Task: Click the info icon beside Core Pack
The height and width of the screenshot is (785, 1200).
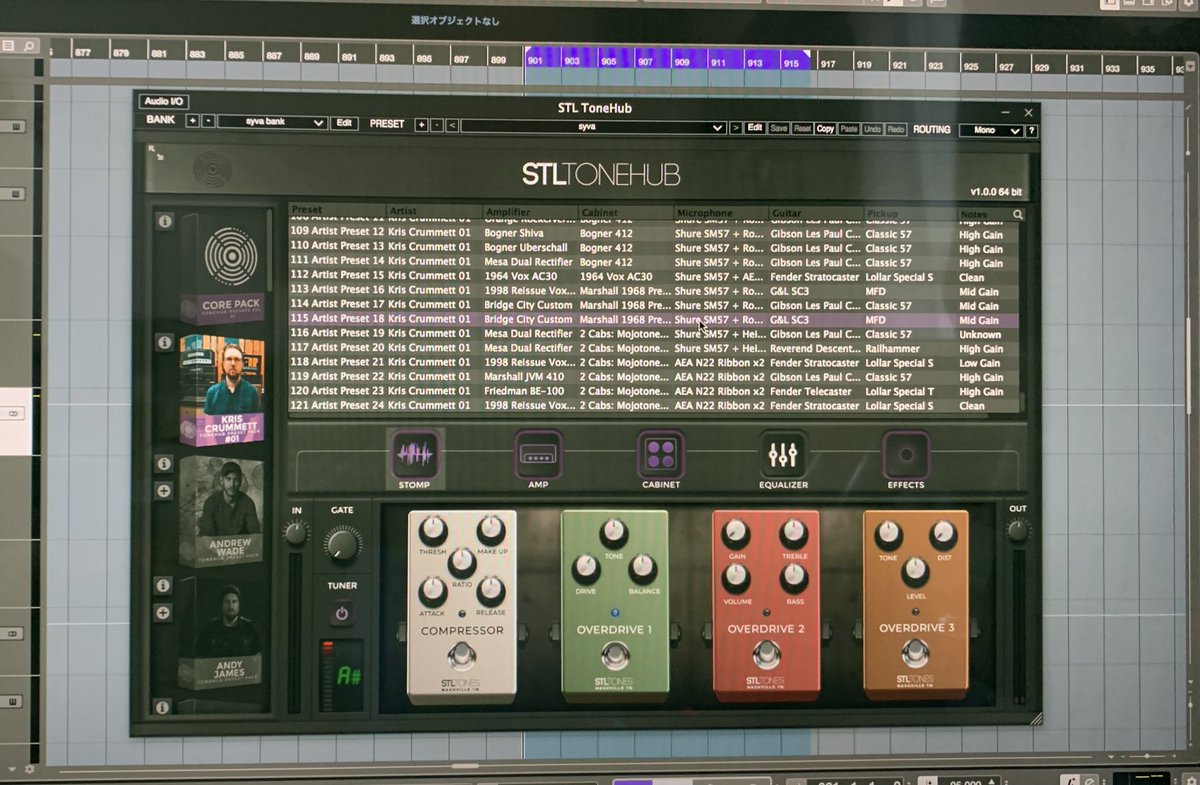Action: pyautogui.click(x=165, y=221)
